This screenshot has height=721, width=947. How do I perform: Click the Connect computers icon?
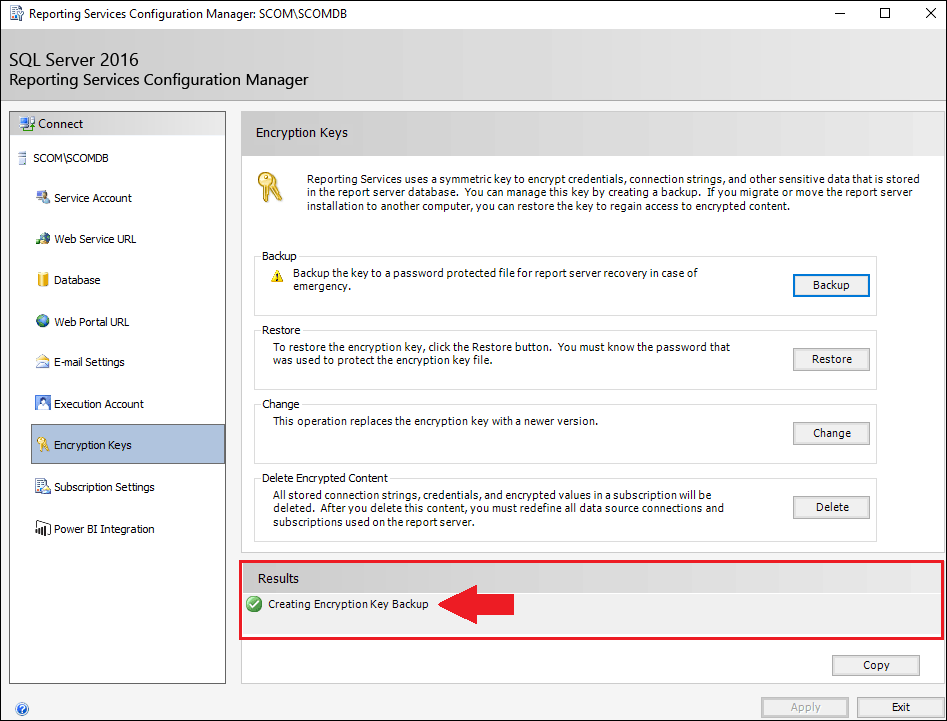click(27, 124)
